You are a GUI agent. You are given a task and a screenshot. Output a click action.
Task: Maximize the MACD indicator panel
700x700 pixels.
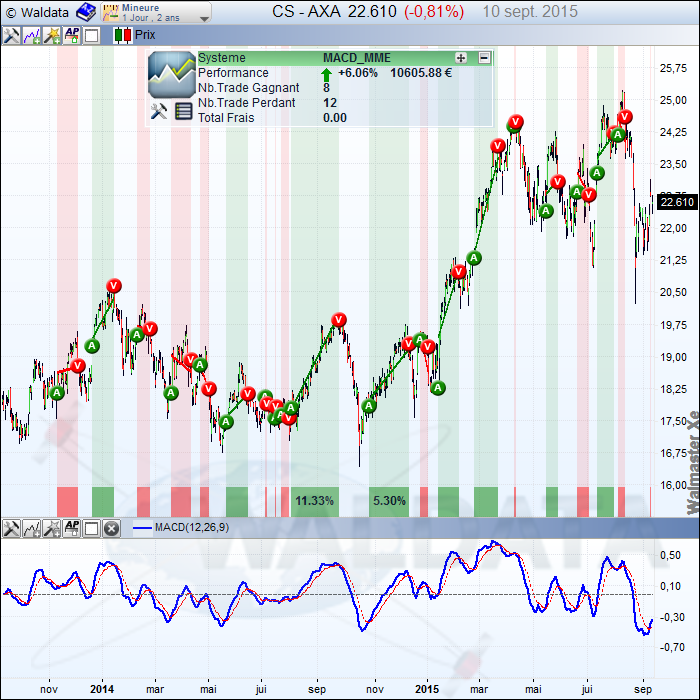point(92,529)
